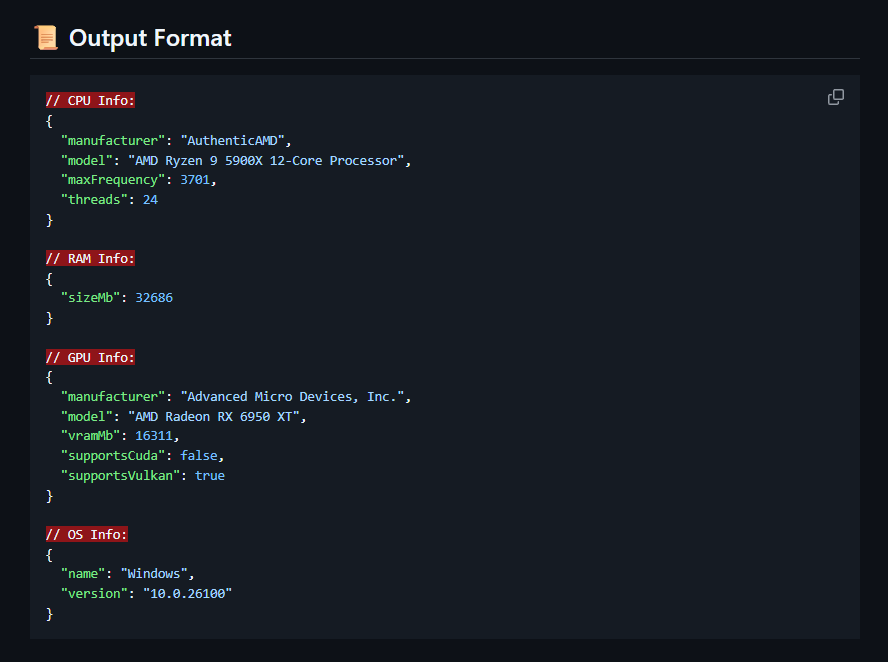Click the "// RAM Info:" comment line

coord(90,258)
